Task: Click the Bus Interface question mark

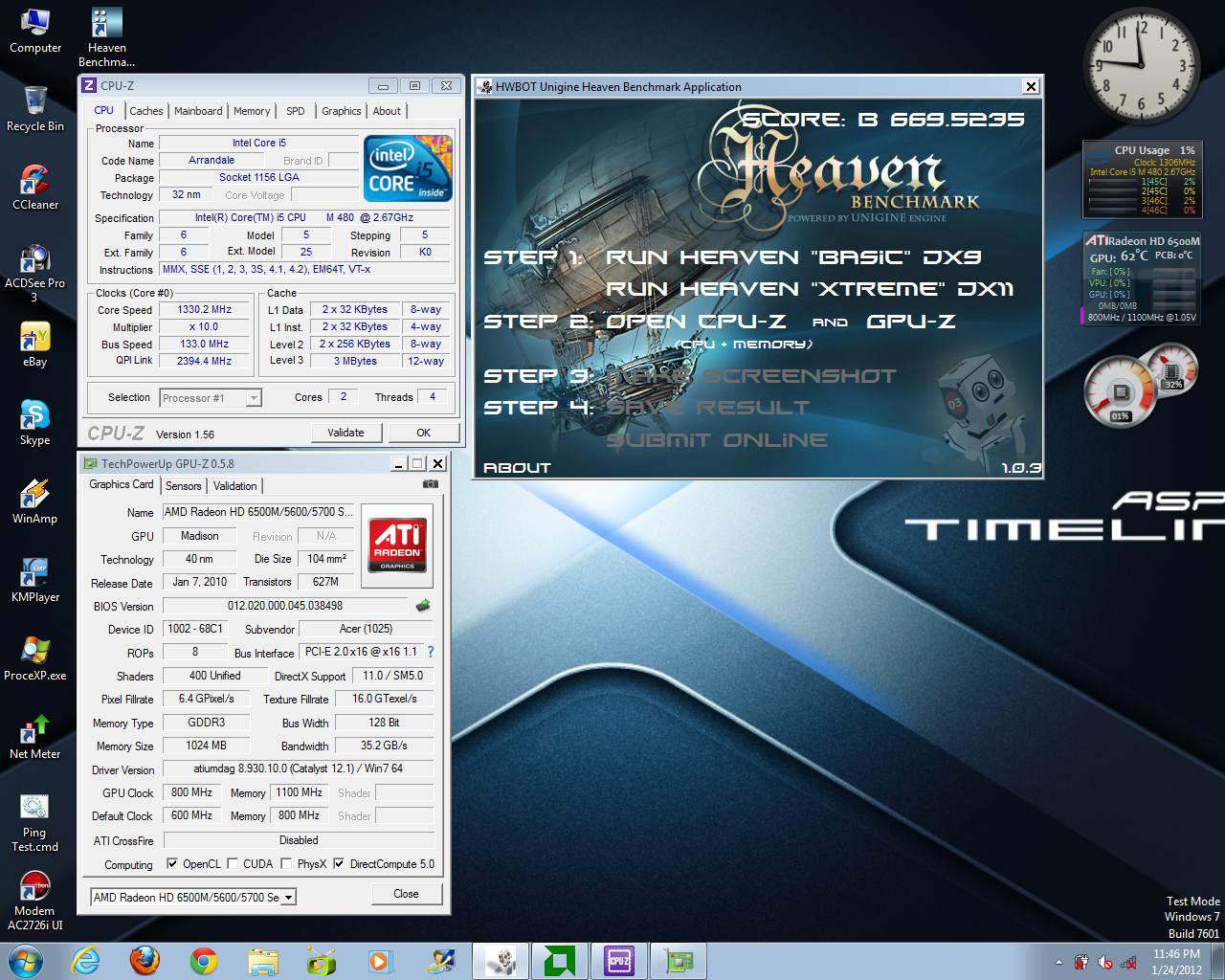Action: (x=431, y=652)
